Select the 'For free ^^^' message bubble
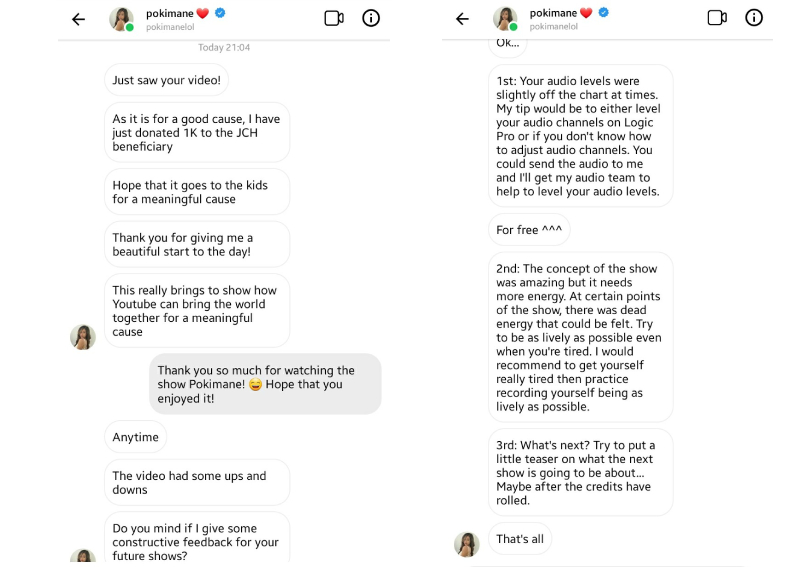The image size is (800, 567). pos(529,230)
